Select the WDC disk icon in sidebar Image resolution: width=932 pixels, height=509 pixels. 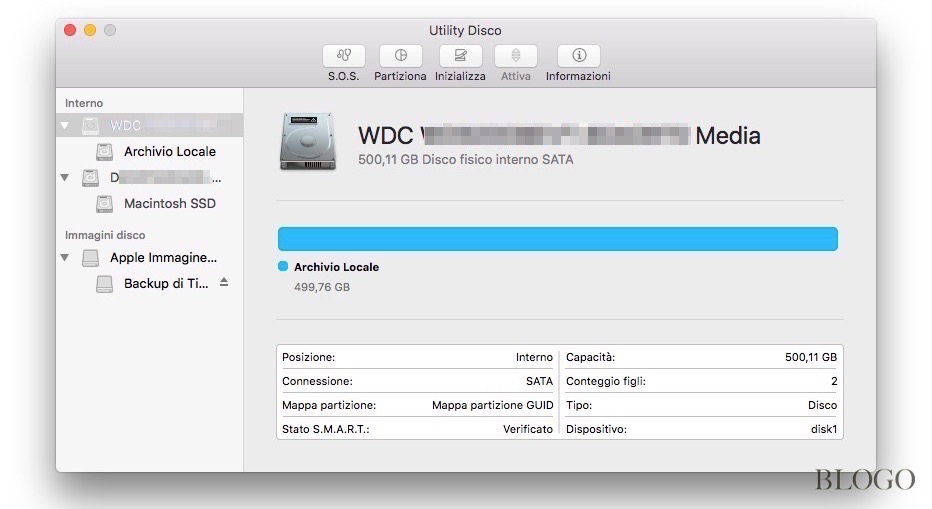tap(90, 125)
